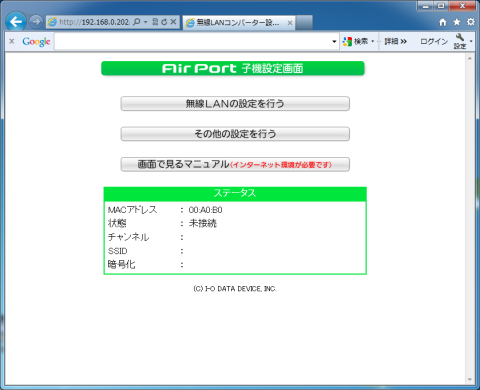
Task: Stop loading with the address bar X
Action: 173,22
